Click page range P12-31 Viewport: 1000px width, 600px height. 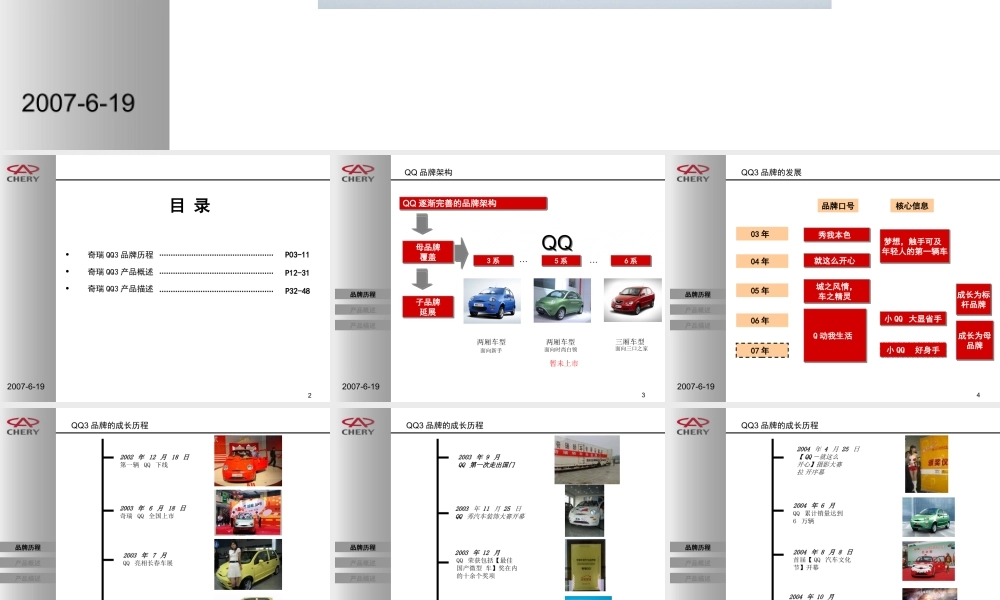[297, 272]
